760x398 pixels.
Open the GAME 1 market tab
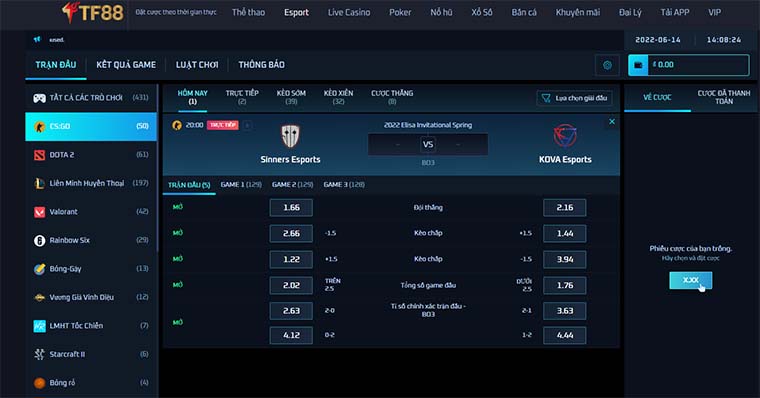pos(241,185)
